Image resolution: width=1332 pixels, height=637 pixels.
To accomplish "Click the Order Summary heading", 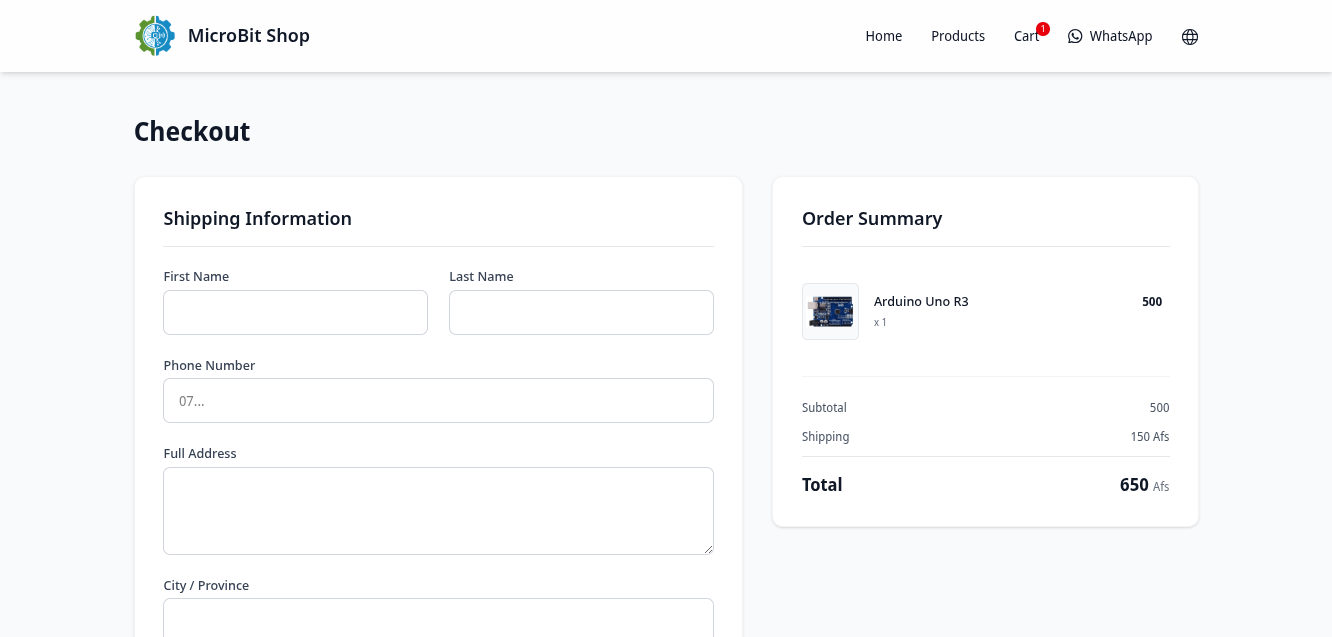I will [872, 219].
